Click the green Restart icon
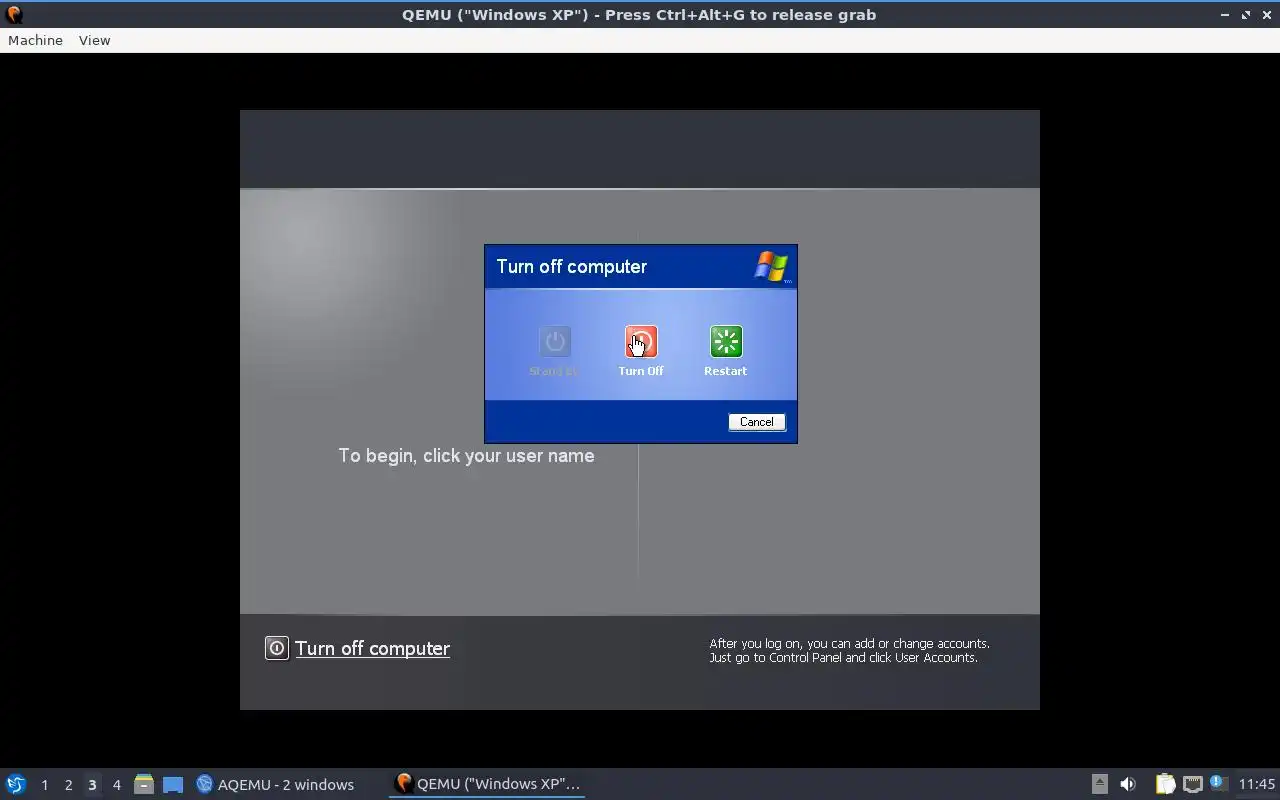Image resolution: width=1280 pixels, height=800 pixels. pos(726,341)
